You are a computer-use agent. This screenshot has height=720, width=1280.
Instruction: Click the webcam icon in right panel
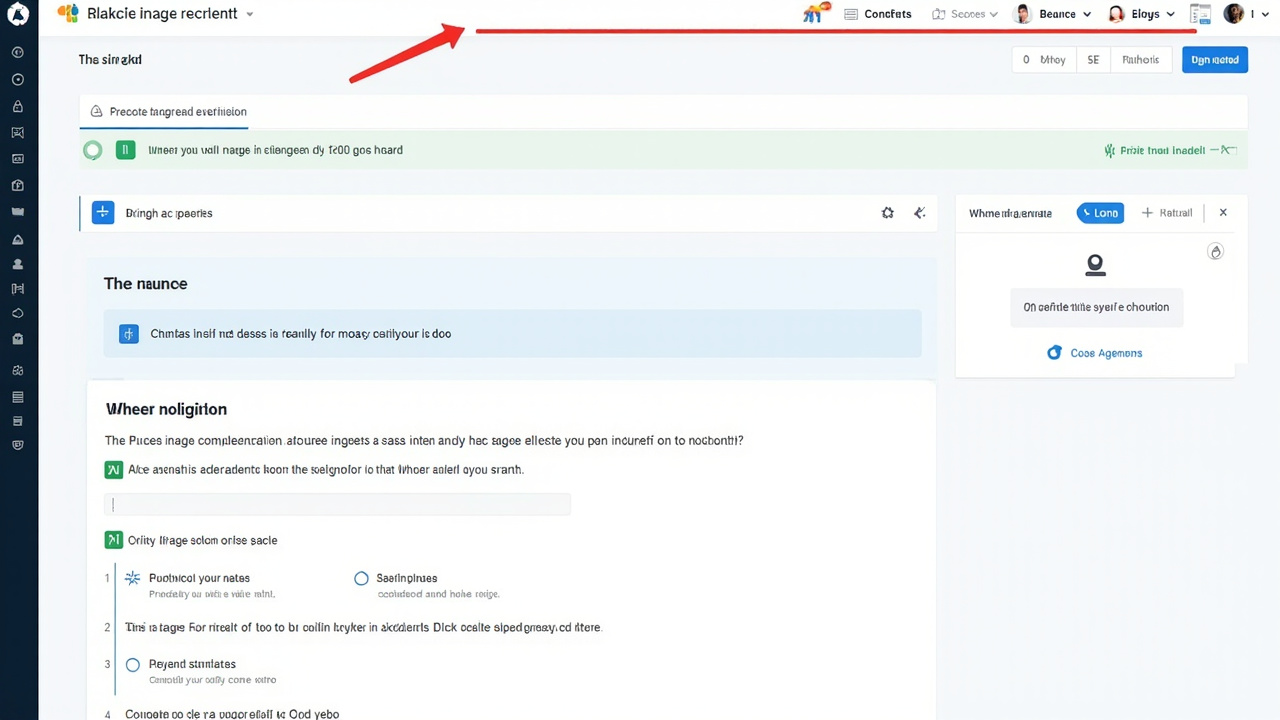(1095, 264)
